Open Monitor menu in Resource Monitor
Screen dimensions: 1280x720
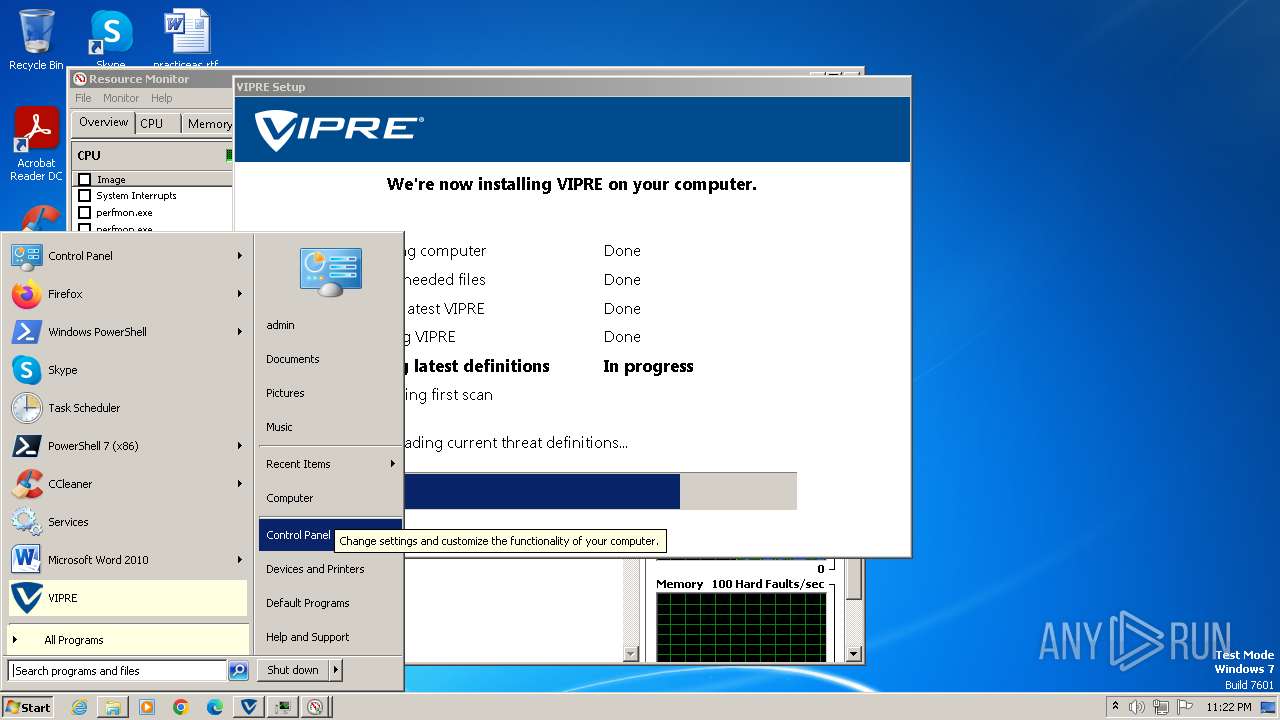121,98
